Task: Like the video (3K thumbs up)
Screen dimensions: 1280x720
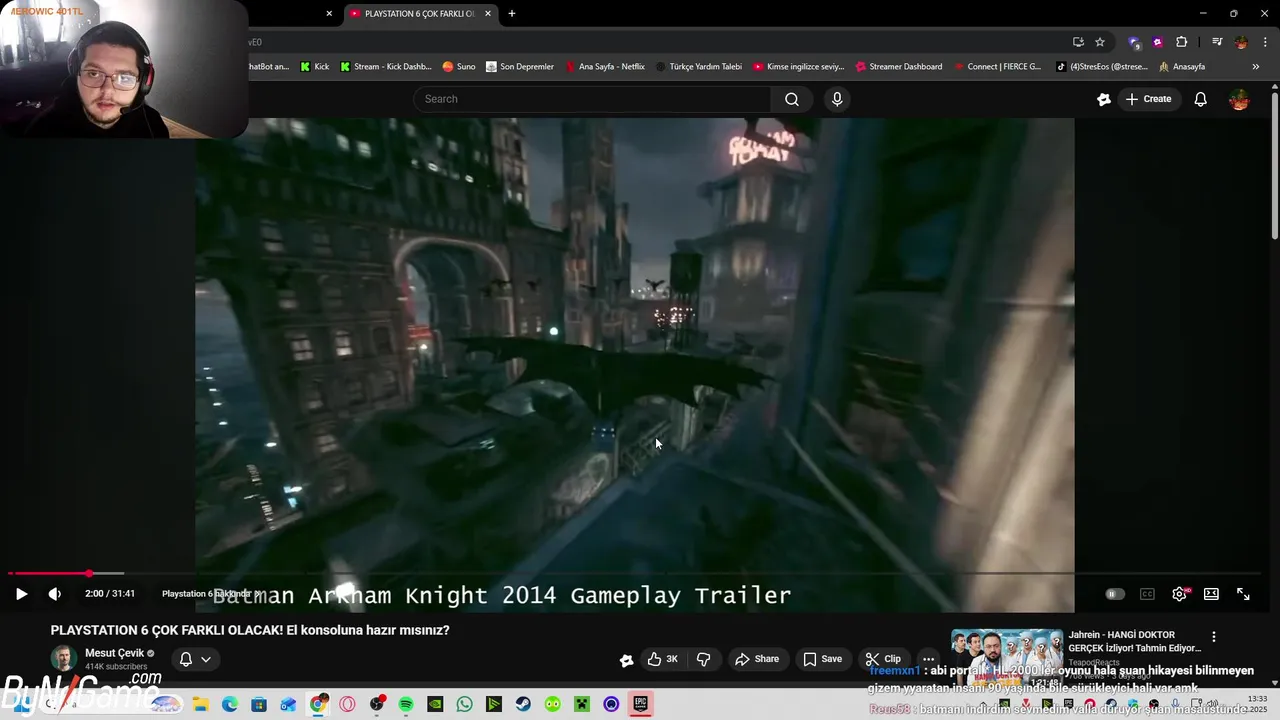Action: (x=663, y=659)
